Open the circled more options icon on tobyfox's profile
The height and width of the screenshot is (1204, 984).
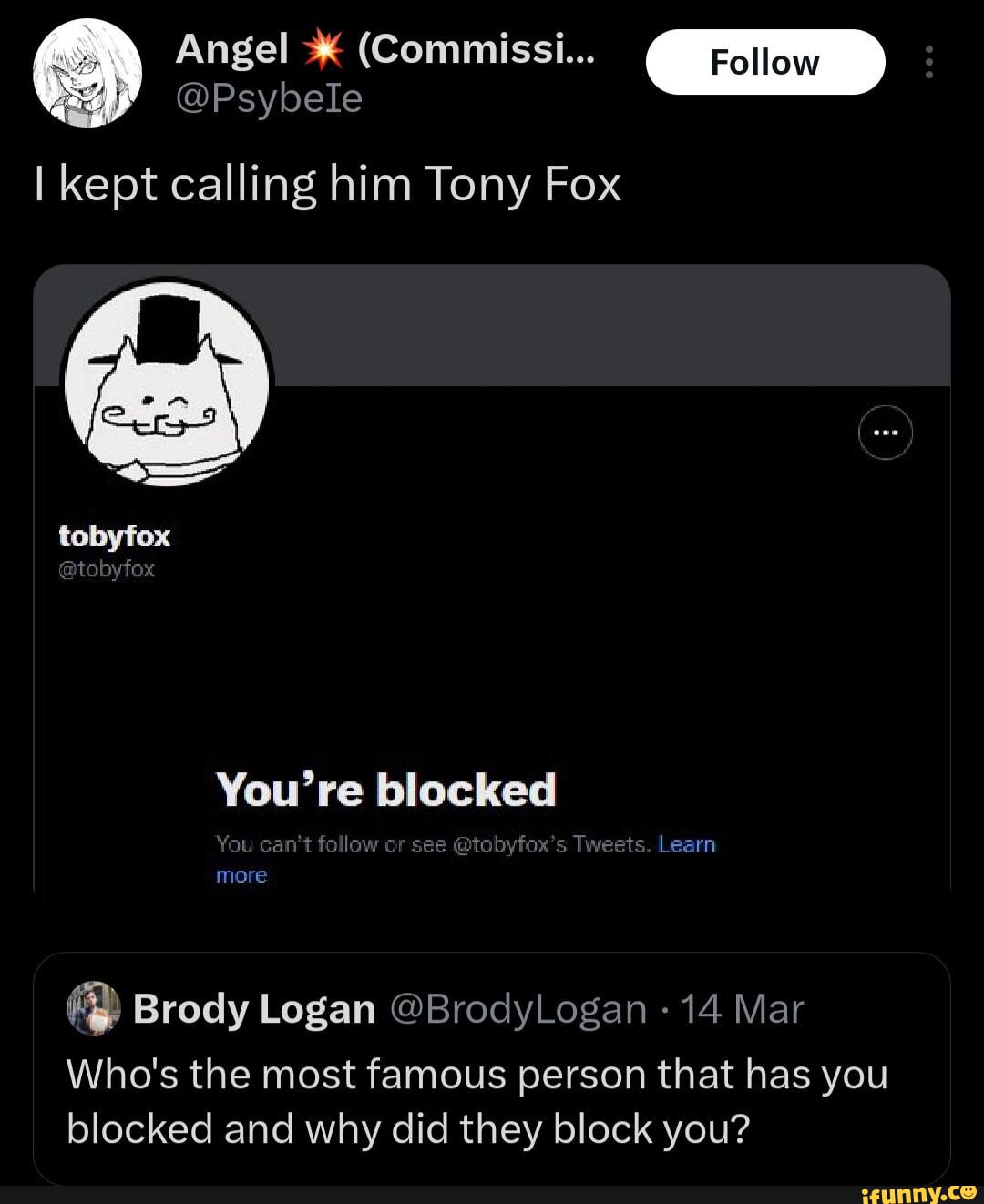[x=886, y=432]
